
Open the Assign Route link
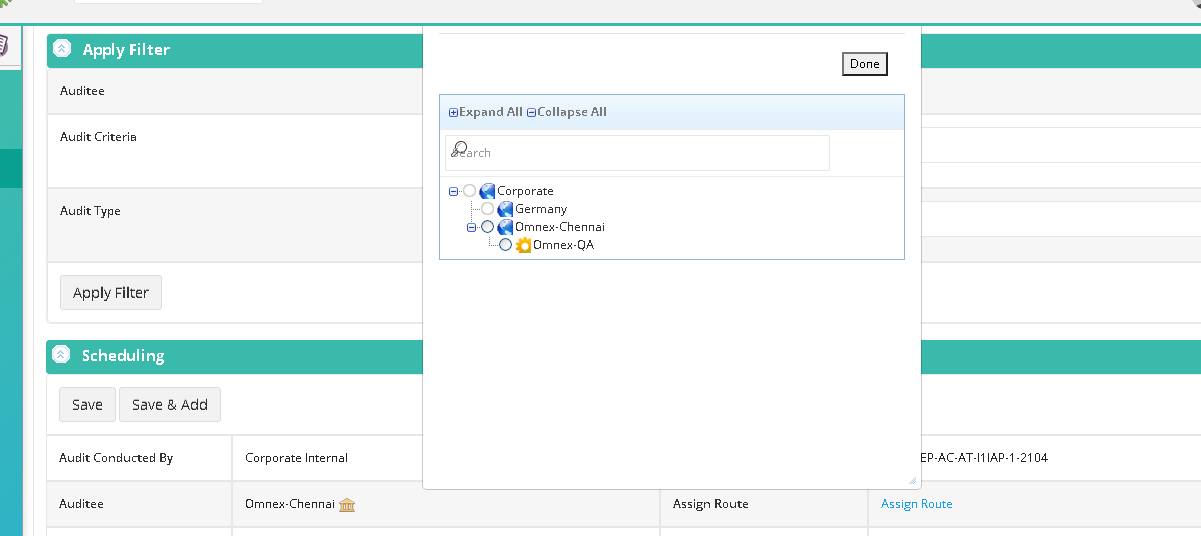(916, 504)
